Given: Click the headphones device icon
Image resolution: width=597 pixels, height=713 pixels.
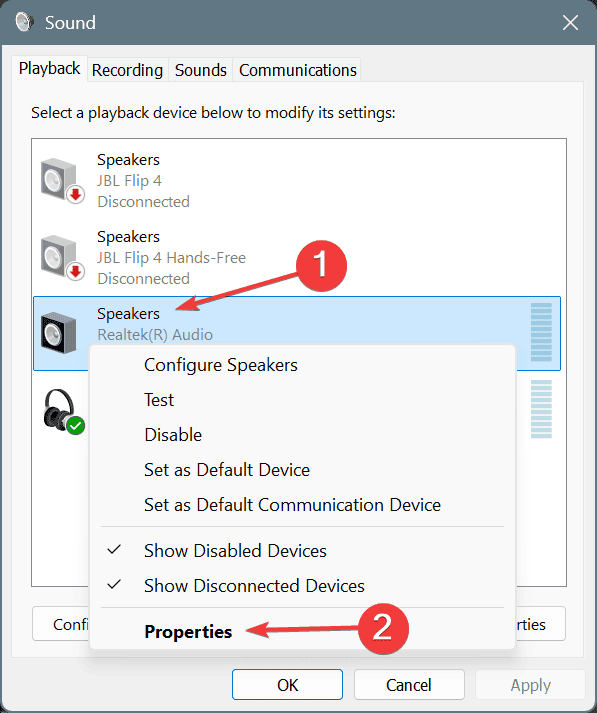Looking at the screenshot, I should point(64,411).
